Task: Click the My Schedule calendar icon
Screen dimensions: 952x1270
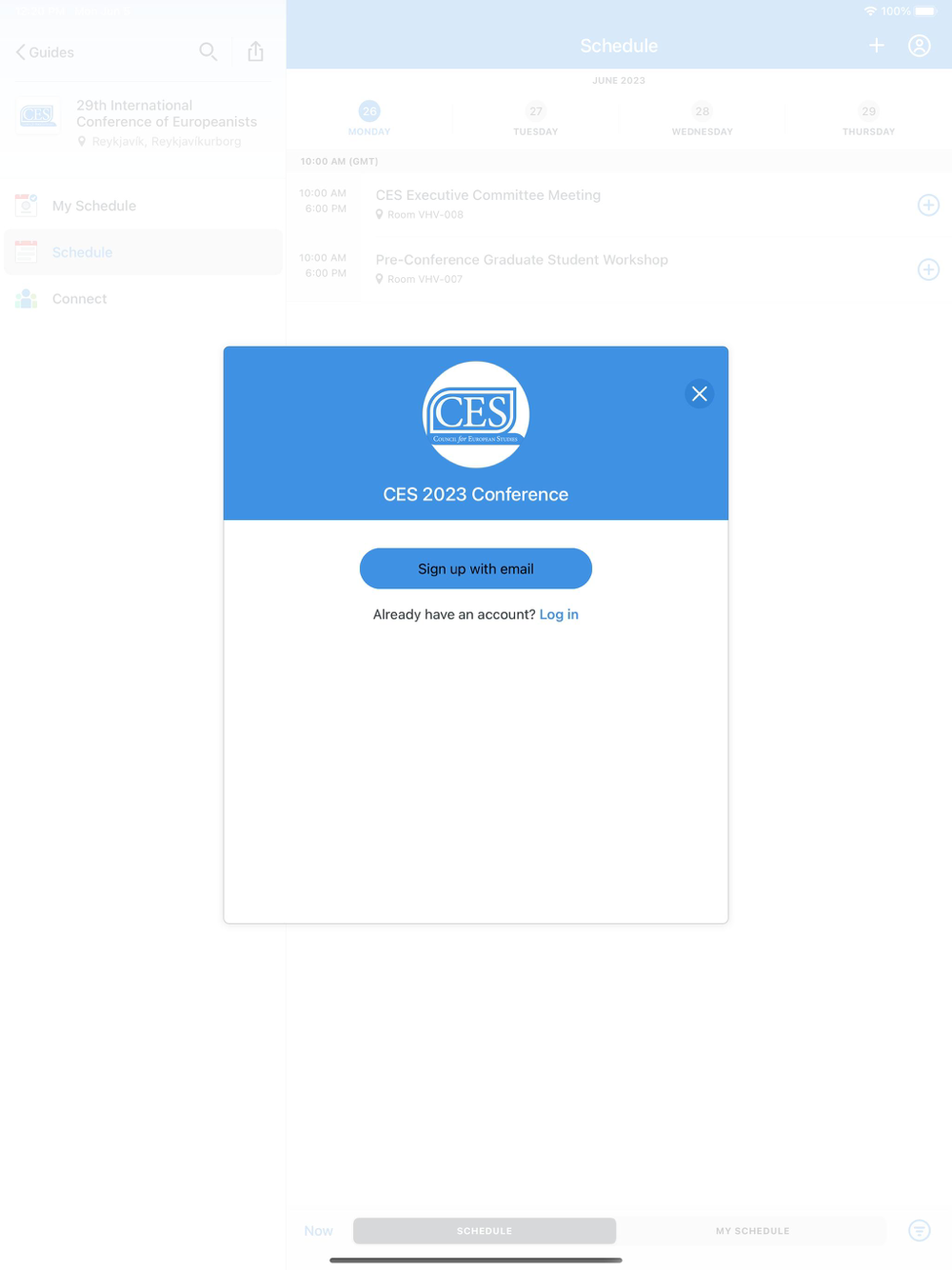Action: pyautogui.click(x=27, y=205)
